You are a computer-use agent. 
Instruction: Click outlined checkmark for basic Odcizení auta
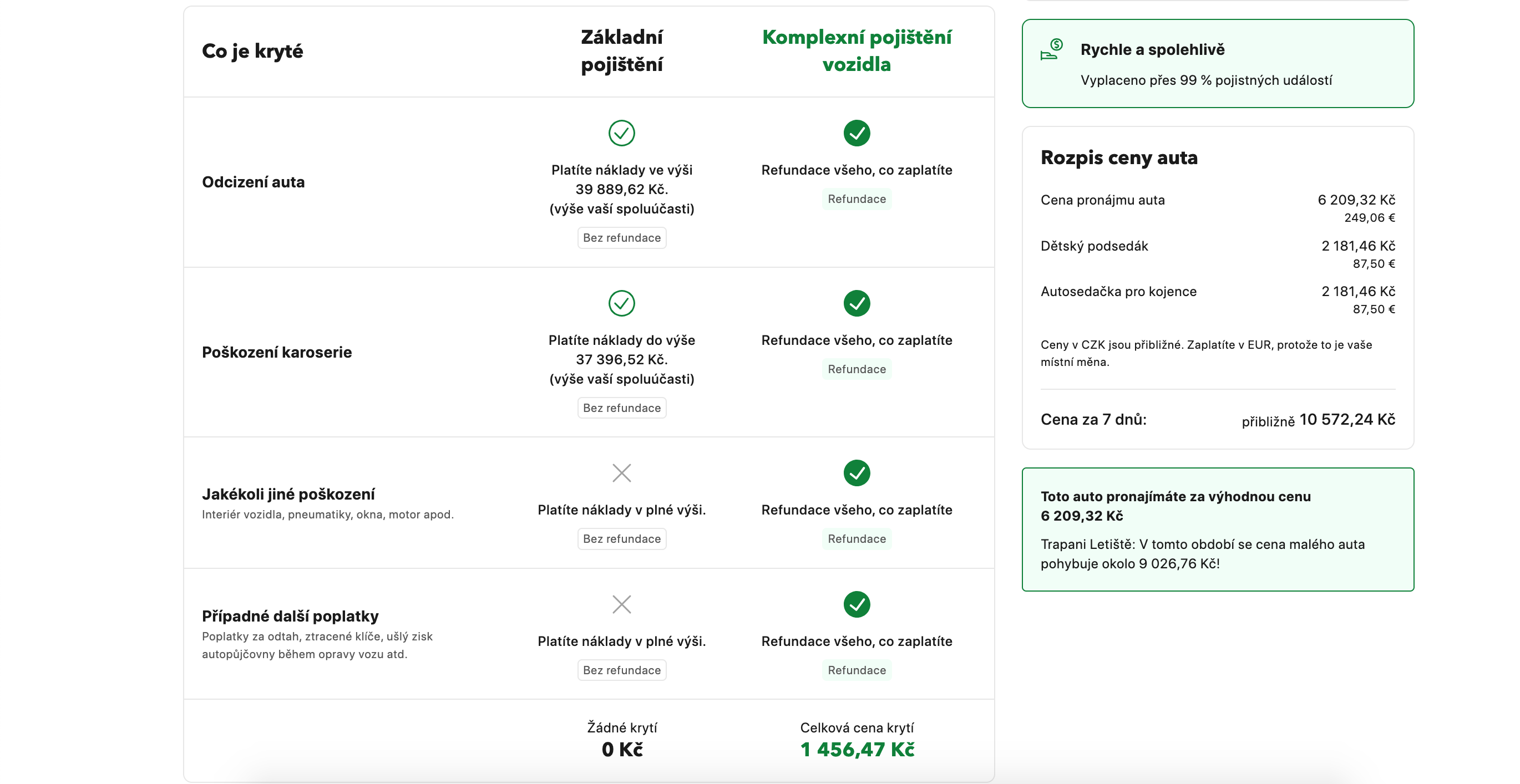click(x=621, y=133)
